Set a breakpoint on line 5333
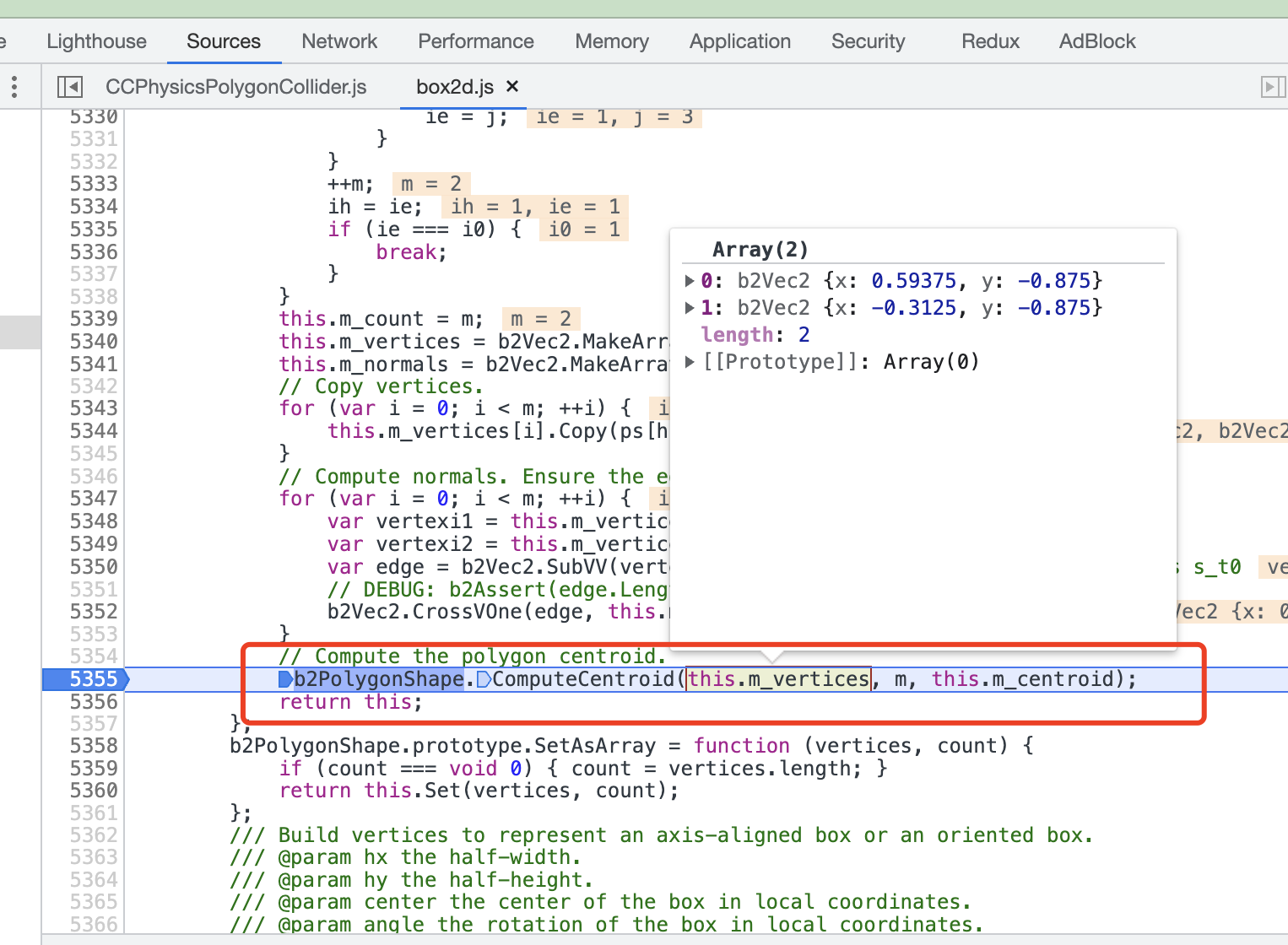This screenshot has width=1288, height=945. 93,184
